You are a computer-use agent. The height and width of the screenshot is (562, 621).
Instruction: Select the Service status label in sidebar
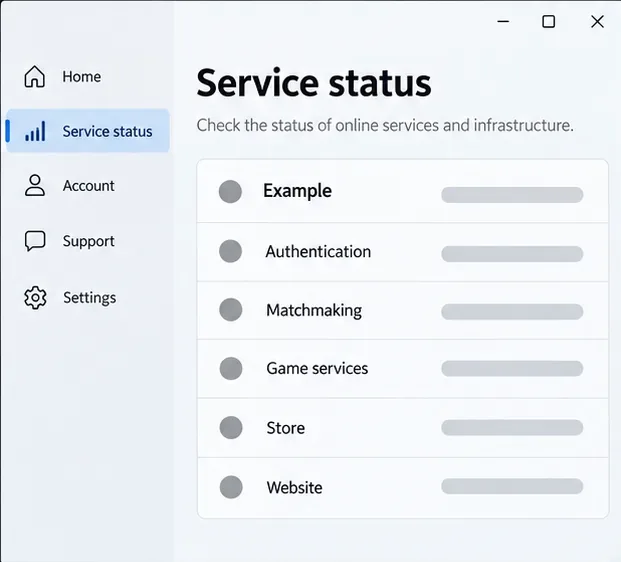click(x=107, y=131)
